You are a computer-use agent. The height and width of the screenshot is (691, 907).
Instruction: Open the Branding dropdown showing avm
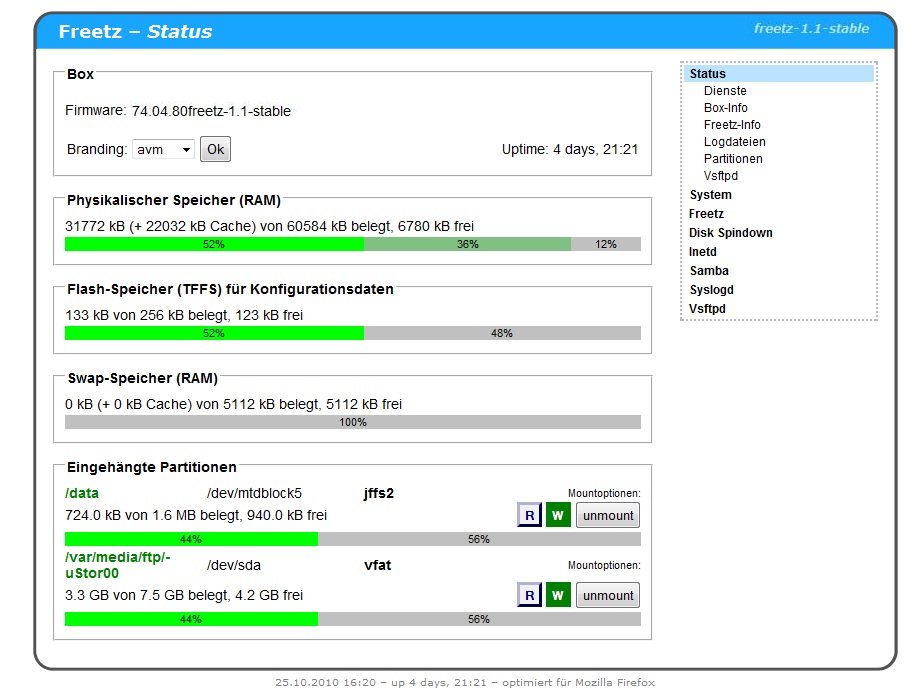click(163, 150)
